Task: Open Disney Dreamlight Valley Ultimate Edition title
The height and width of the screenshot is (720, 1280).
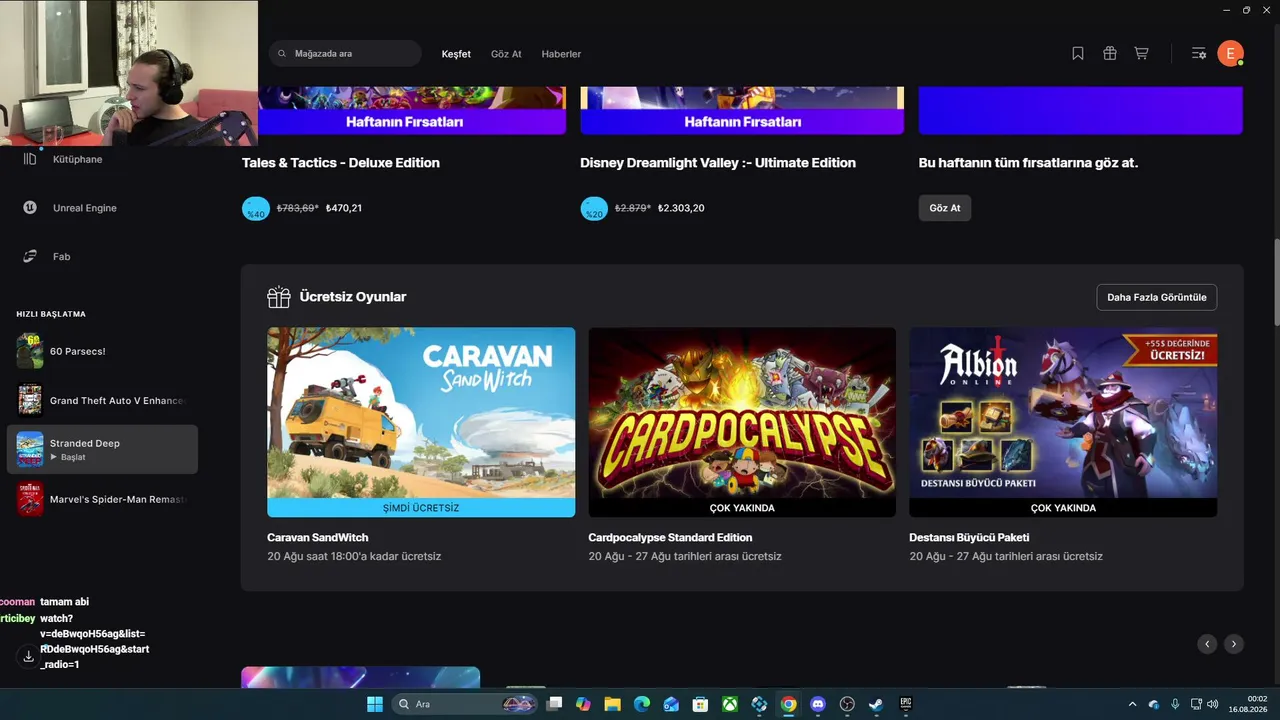Action: coord(718,163)
